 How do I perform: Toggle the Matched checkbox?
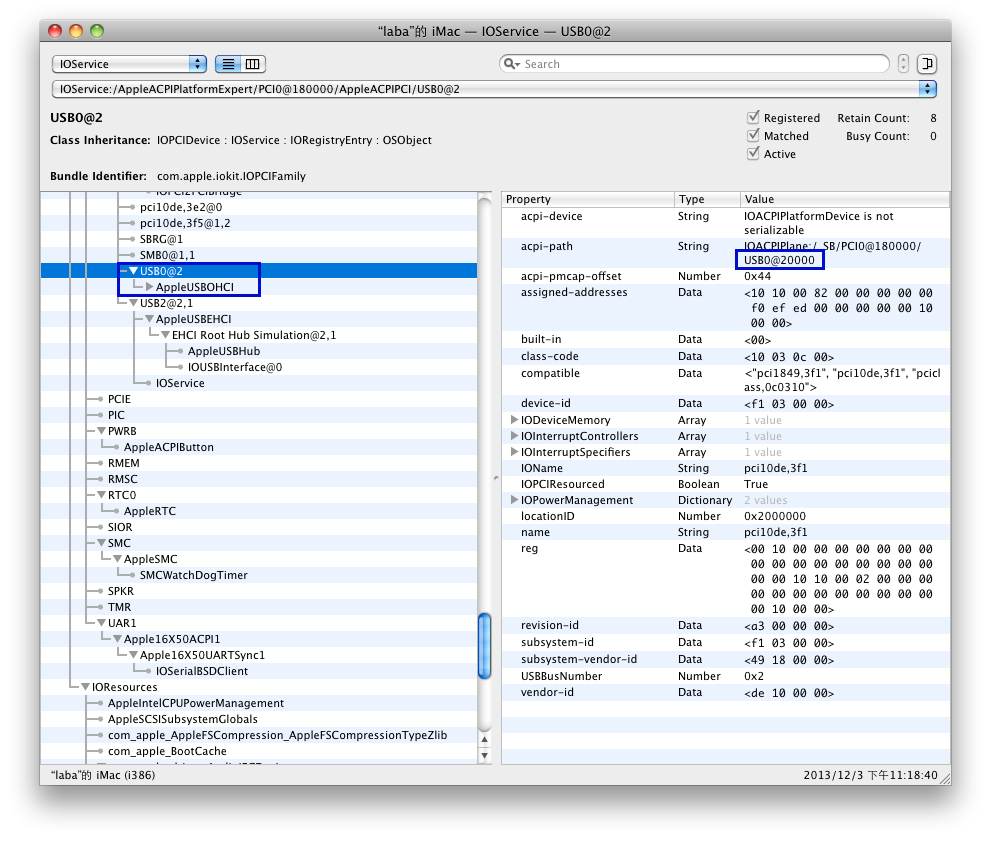pyautogui.click(x=753, y=135)
